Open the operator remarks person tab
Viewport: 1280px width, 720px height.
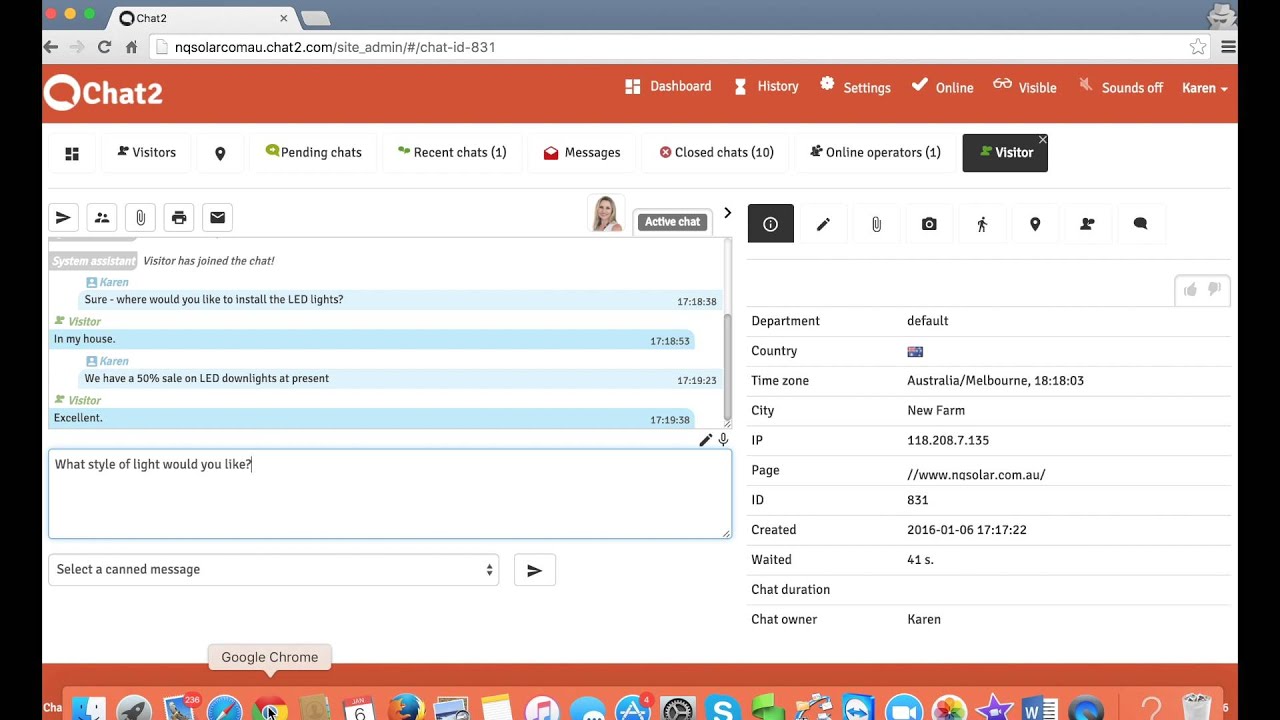click(x=1087, y=224)
